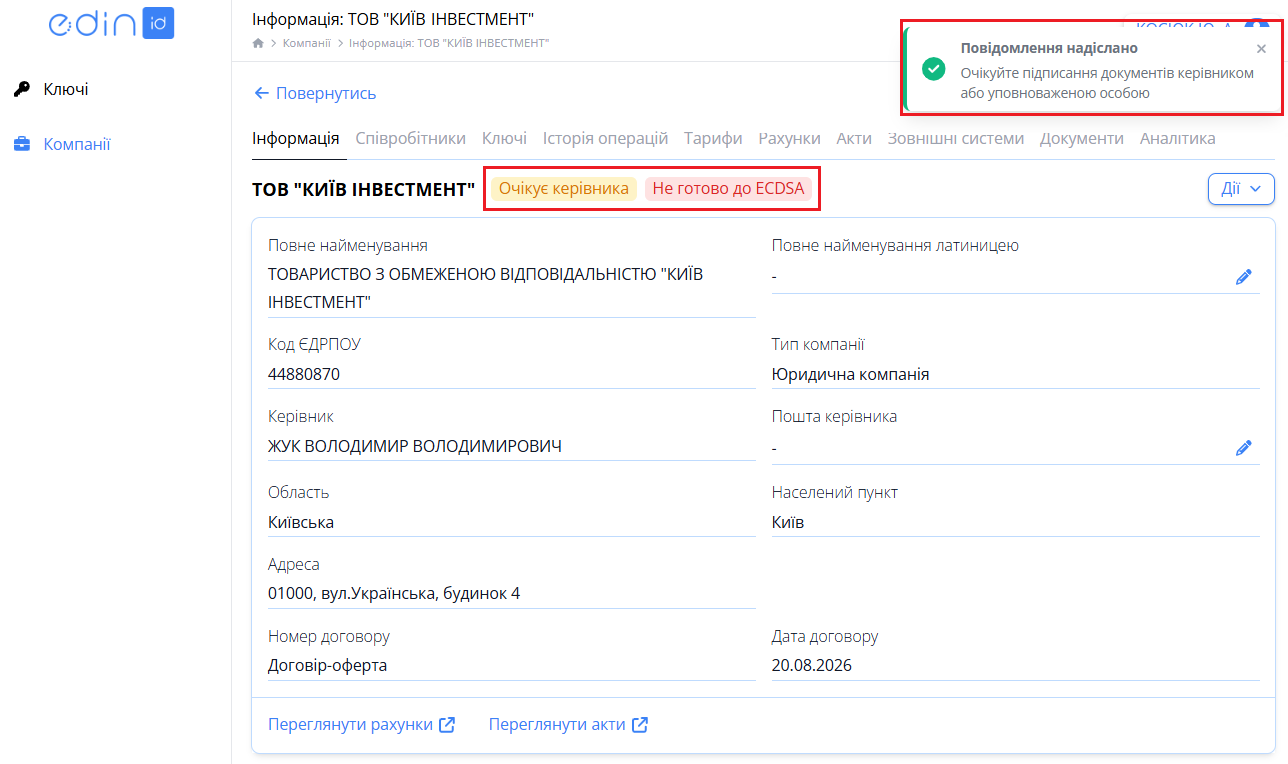Open Компанії in the sidebar
The image size is (1288, 764).
tap(77, 145)
